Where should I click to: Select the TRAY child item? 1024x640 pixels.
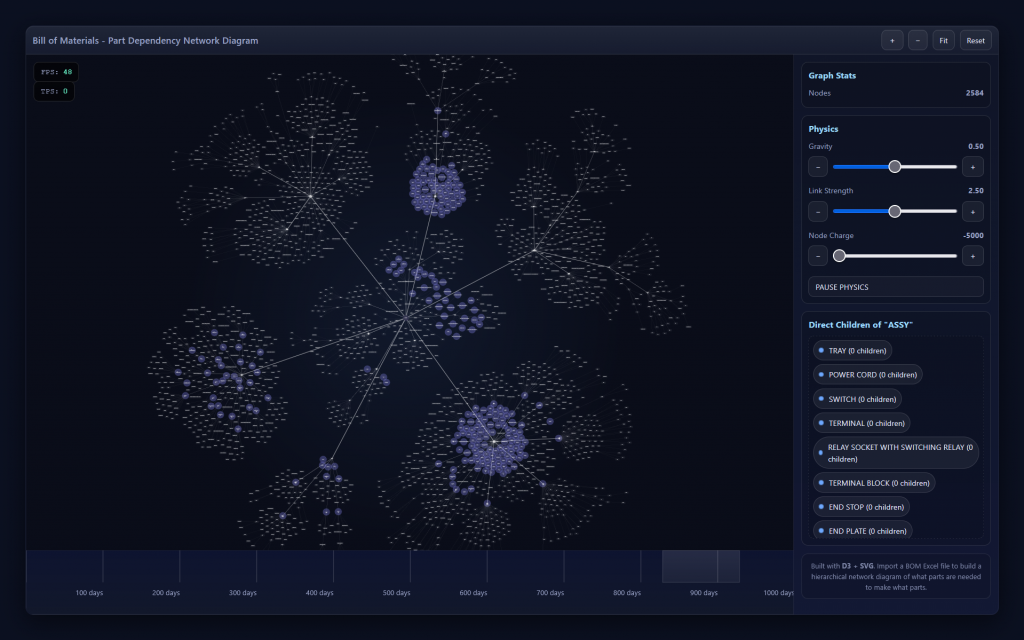852,350
